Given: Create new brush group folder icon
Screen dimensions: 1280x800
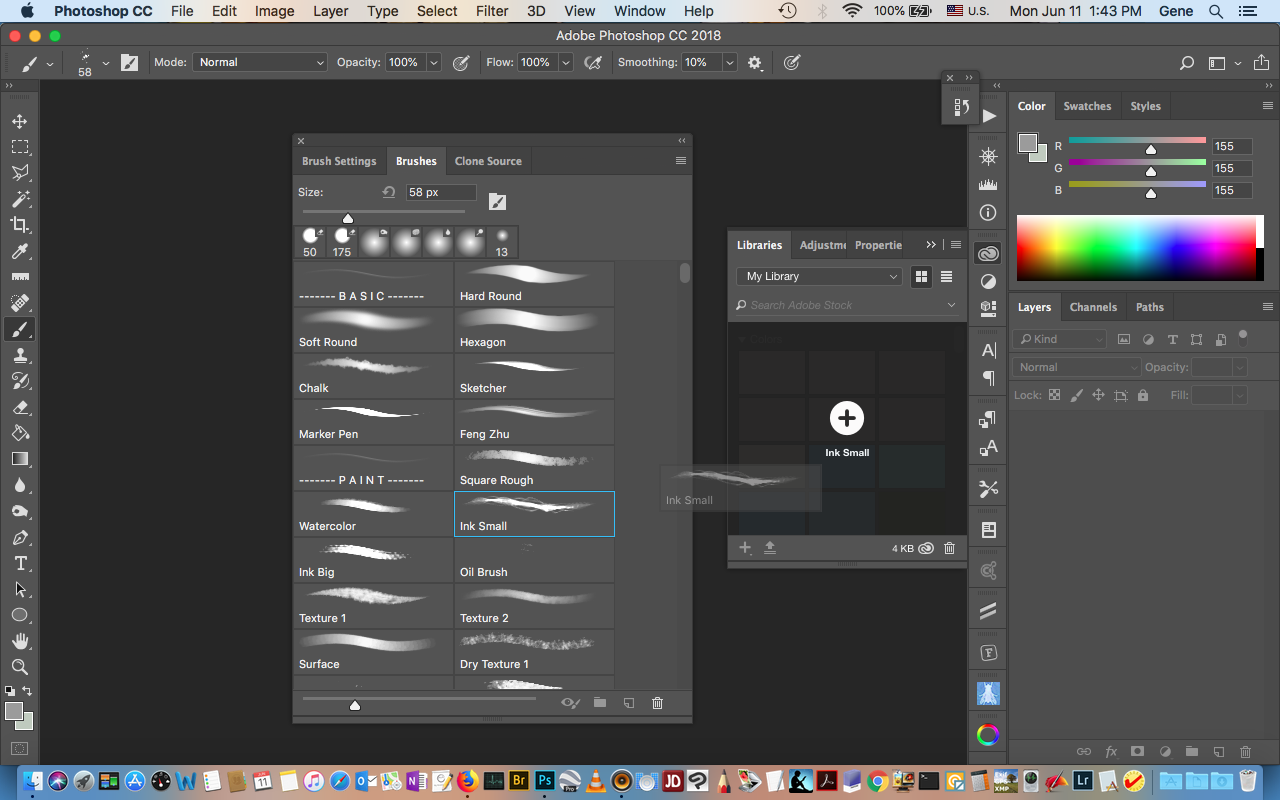Looking at the screenshot, I should click(600, 703).
